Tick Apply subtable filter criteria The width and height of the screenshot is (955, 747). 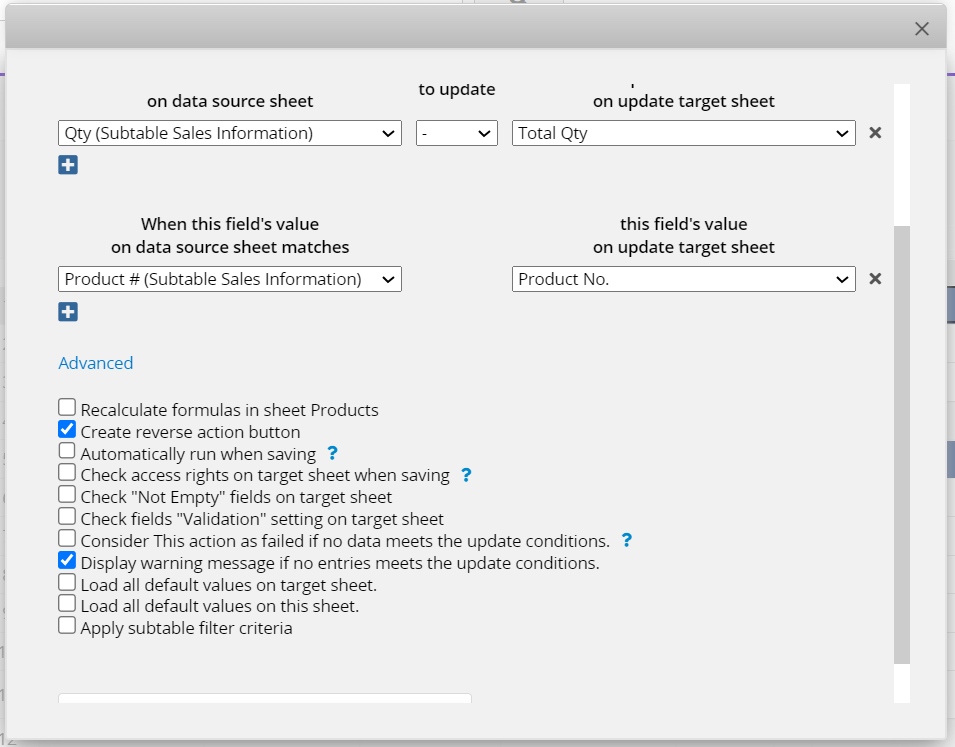pos(67,626)
